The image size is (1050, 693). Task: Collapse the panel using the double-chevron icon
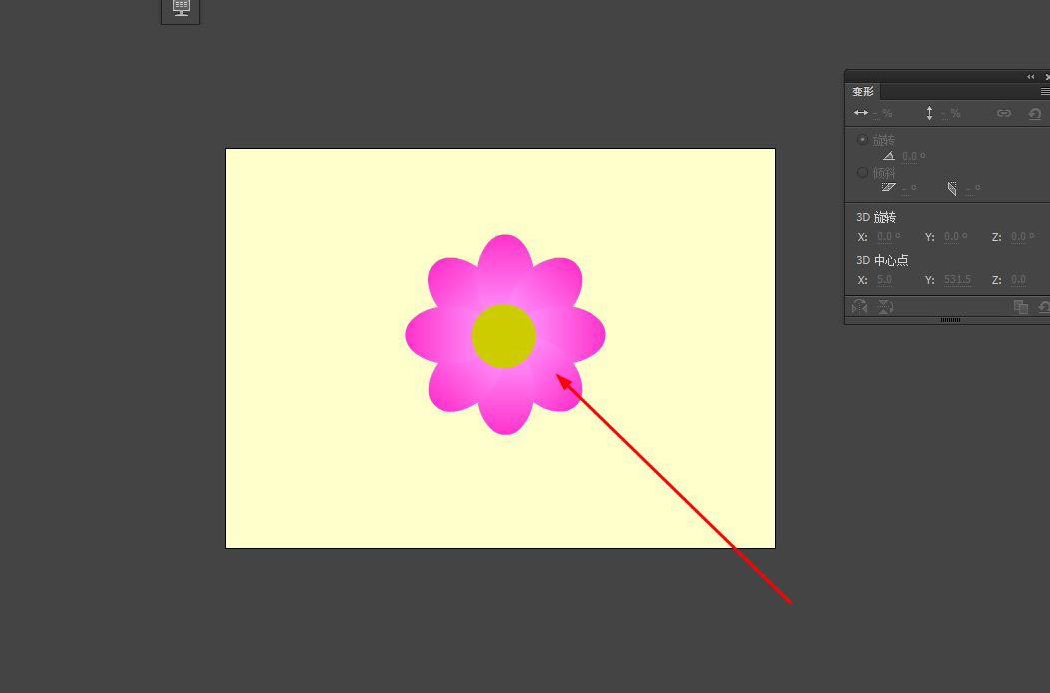coord(1030,76)
